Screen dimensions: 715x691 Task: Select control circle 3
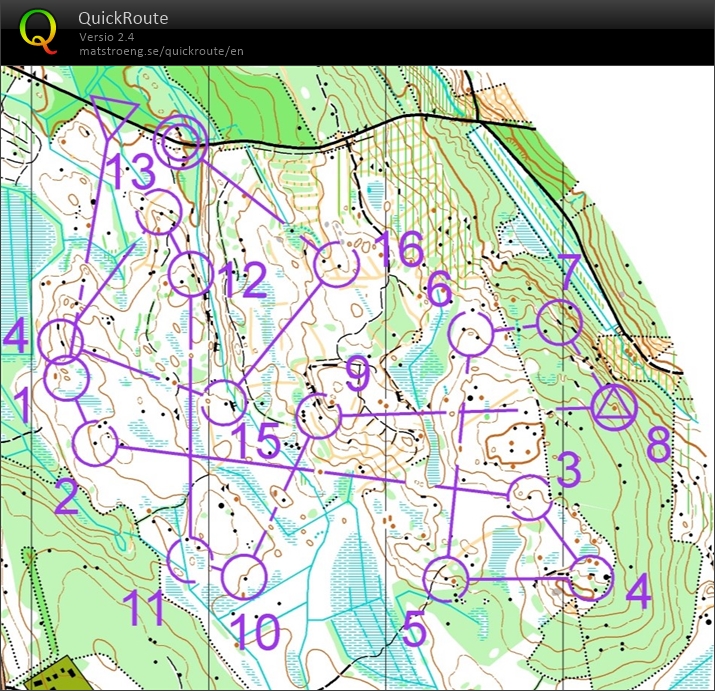coord(530,497)
